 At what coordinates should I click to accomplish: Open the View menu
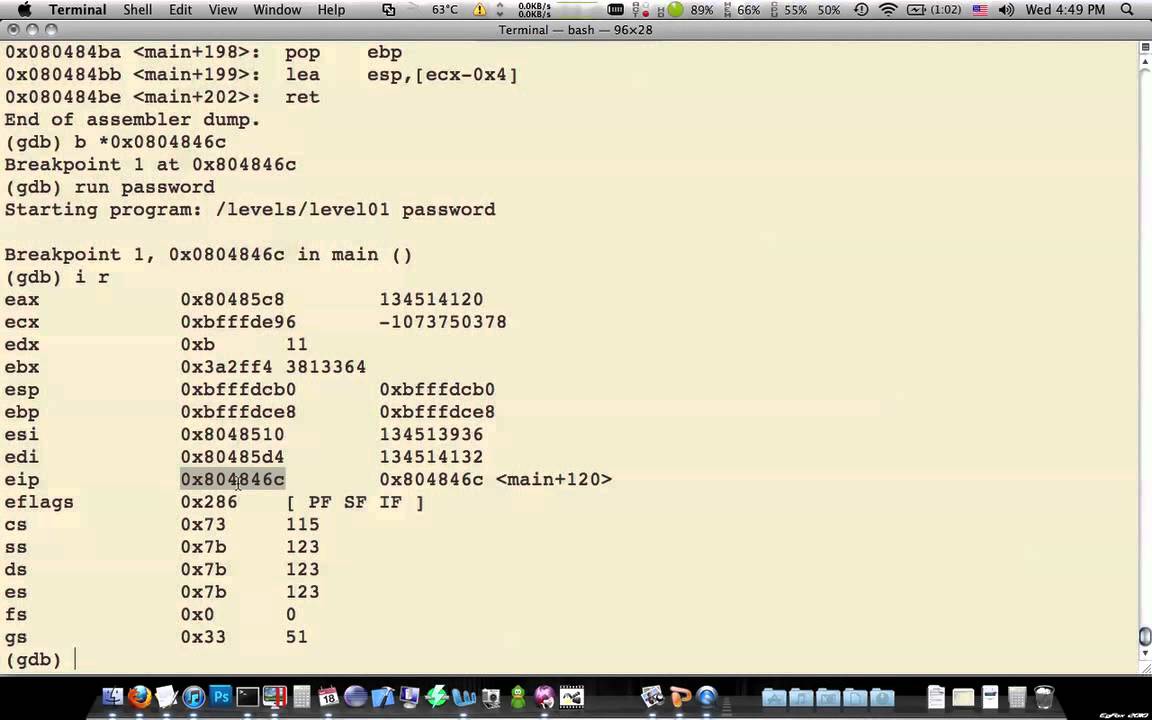(x=223, y=10)
